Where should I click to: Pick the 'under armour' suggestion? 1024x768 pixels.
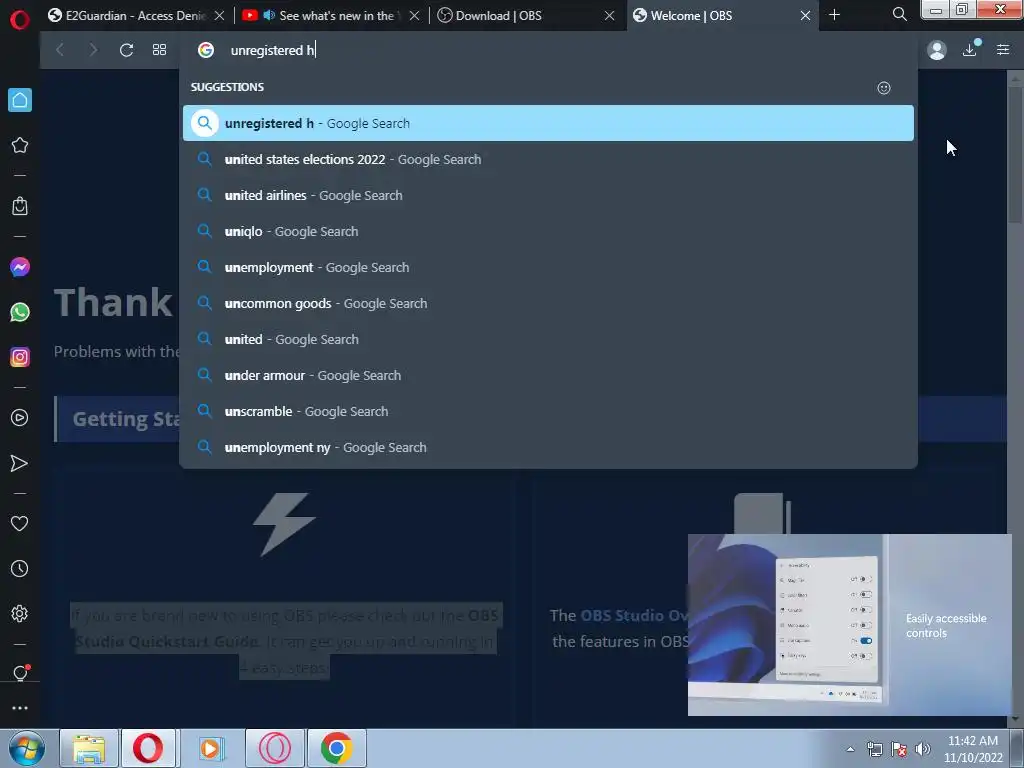548,376
